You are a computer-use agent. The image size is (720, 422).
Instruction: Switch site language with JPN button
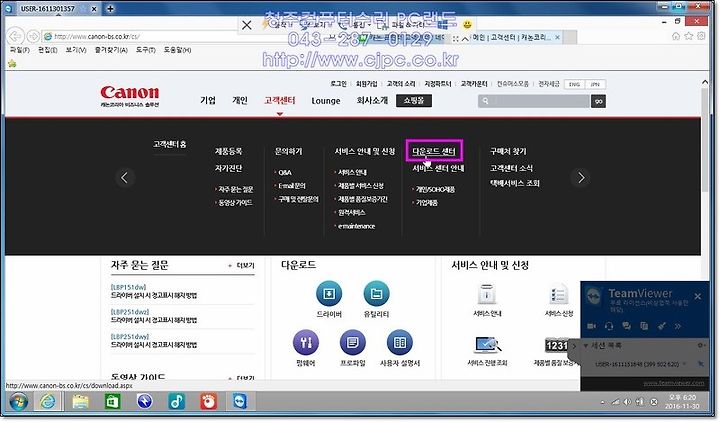pos(595,84)
